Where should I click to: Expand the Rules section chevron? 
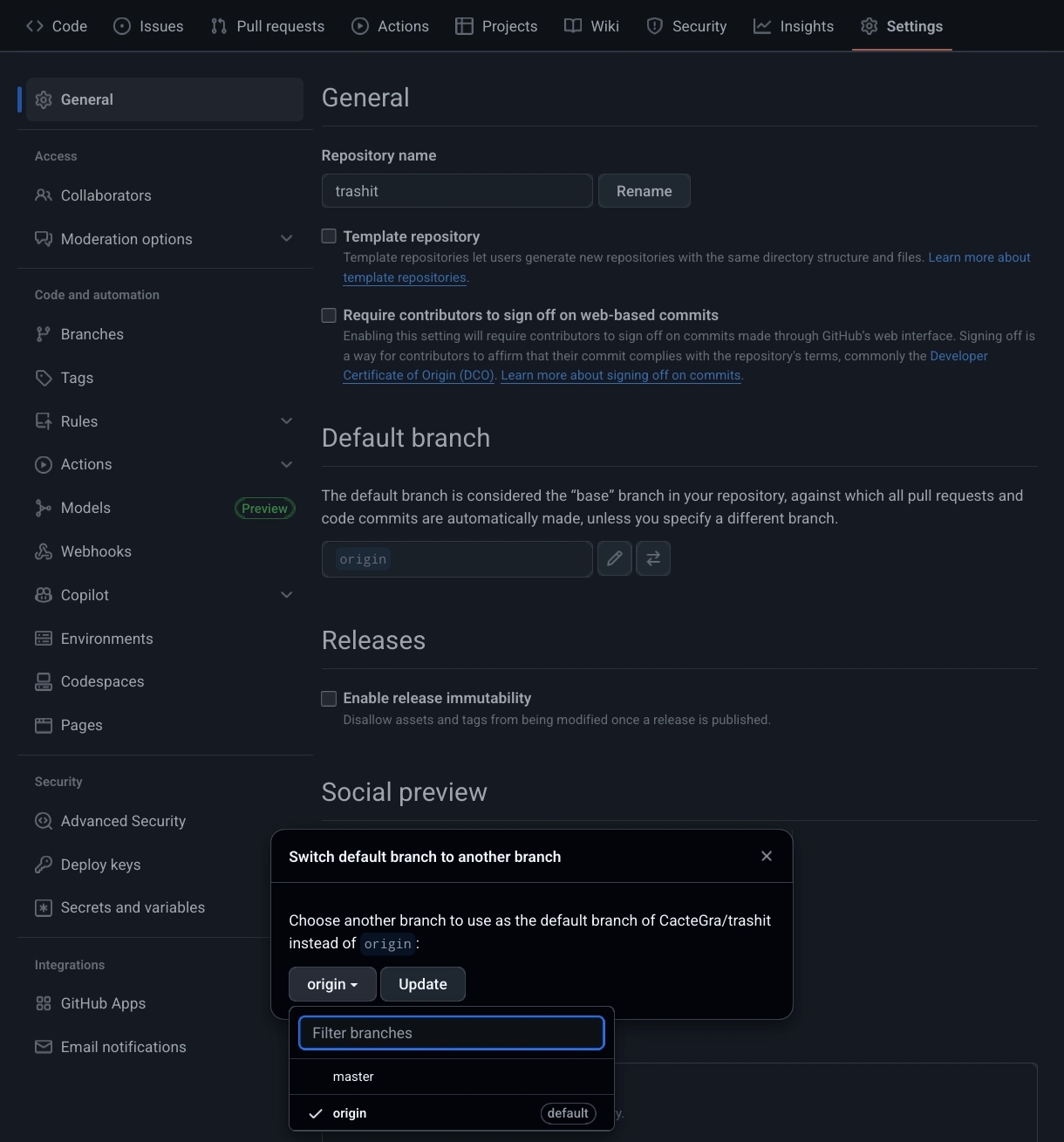(286, 421)
